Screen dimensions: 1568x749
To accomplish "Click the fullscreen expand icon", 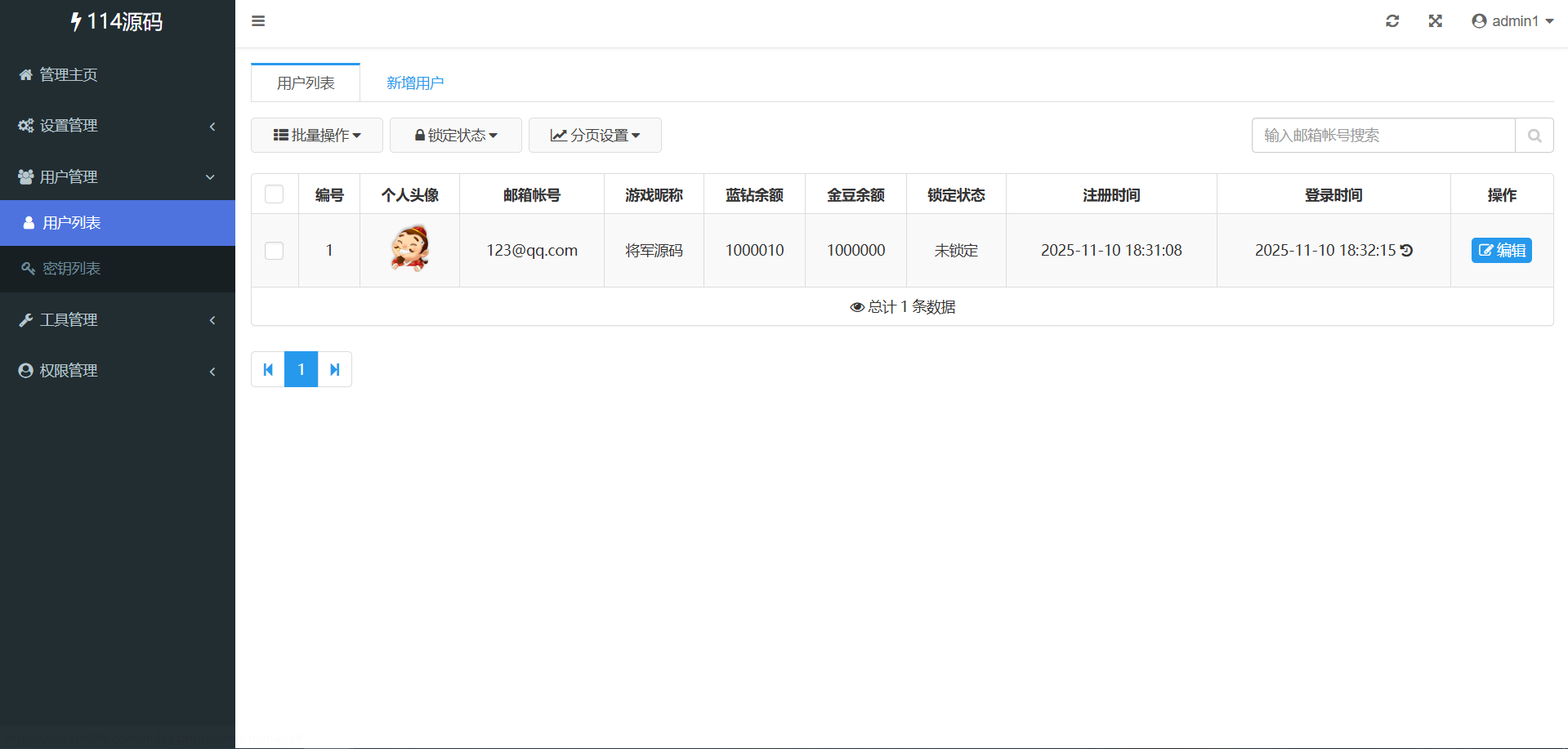I will 1435,21.
